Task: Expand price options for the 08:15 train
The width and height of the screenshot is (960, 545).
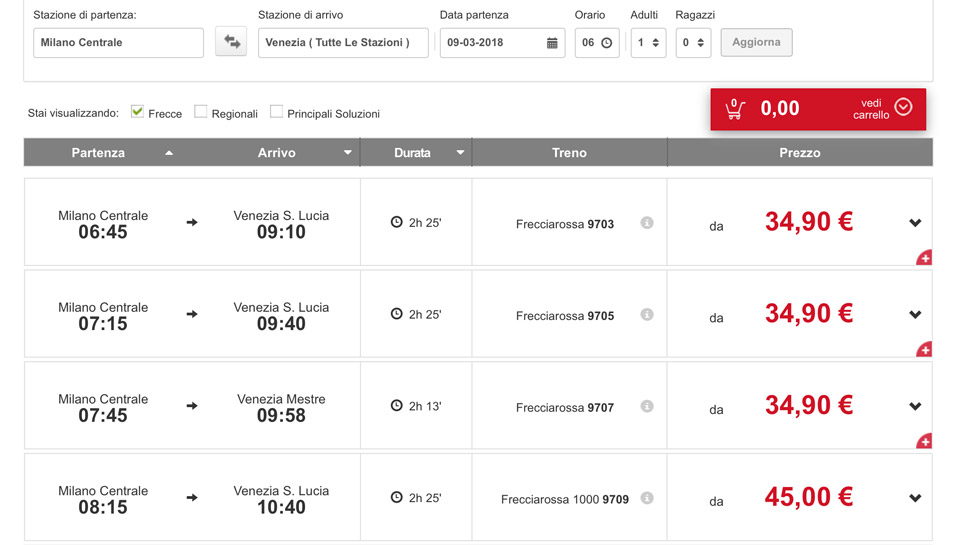Action: (x=915, y=498)
